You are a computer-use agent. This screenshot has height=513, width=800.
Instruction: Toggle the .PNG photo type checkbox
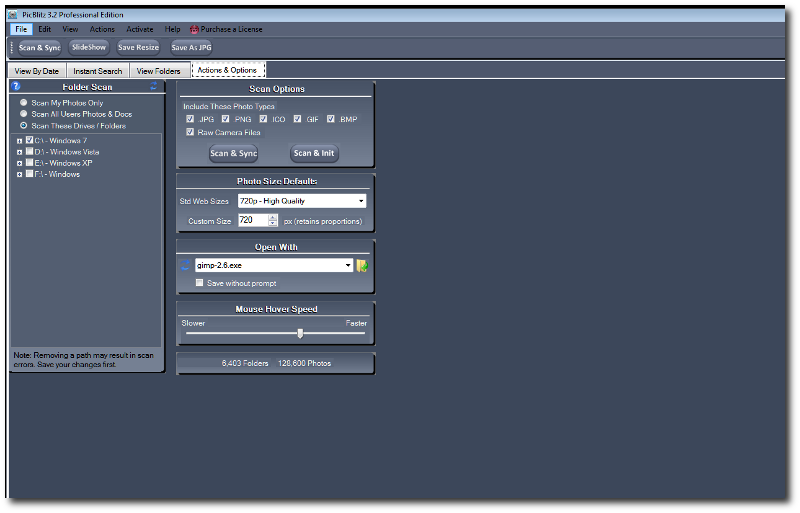click(x=226, y=119)
